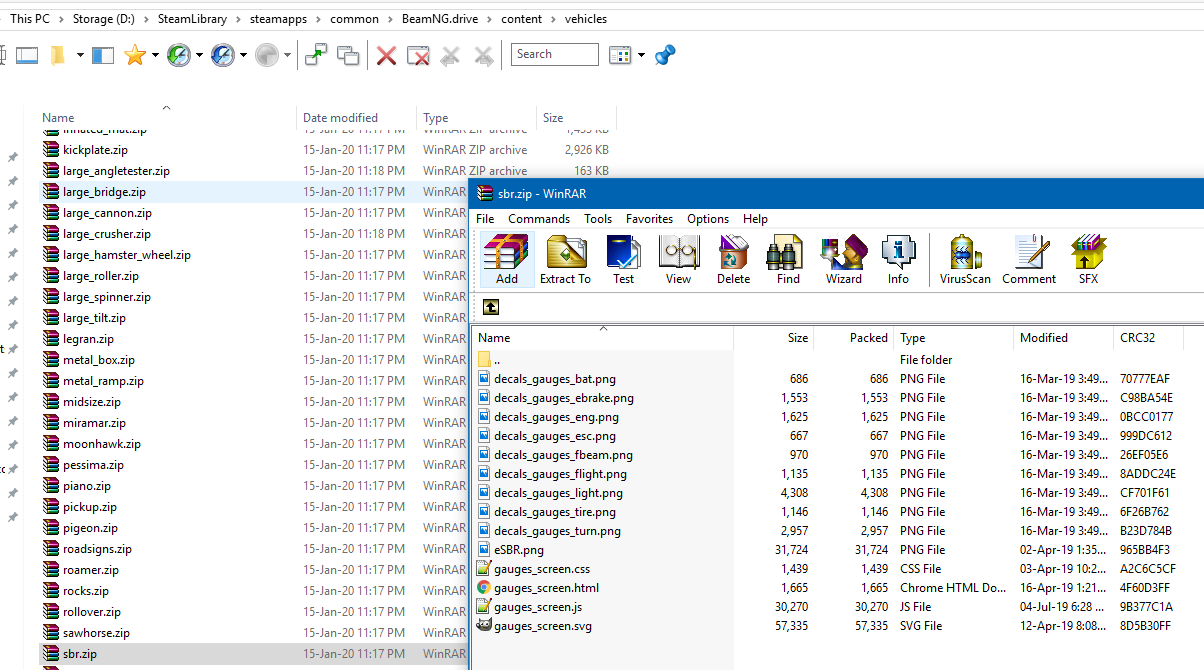Click the Find toolbar icon
The width and height of the screenshot is (1204, 670).
click(788, 260)
